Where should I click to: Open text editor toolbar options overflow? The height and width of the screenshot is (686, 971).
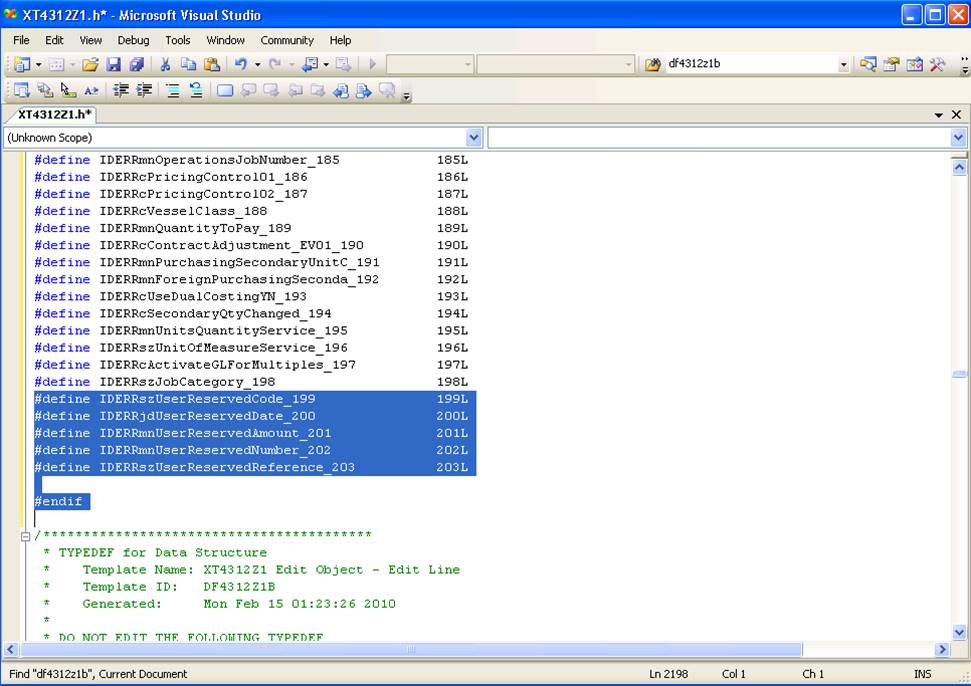tap(406, 95)
